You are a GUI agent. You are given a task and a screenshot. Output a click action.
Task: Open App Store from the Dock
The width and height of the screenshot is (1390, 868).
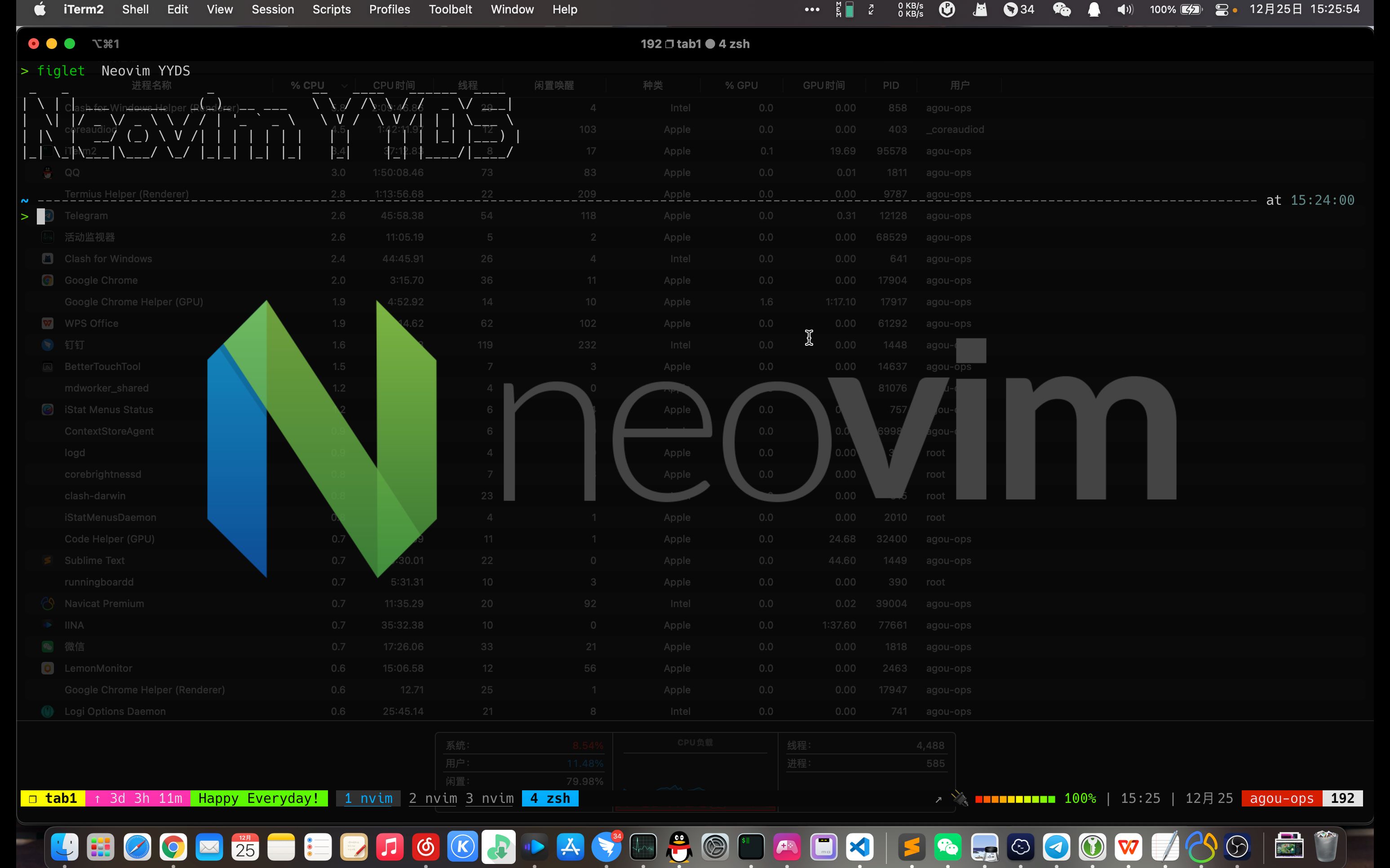[571, 847]
